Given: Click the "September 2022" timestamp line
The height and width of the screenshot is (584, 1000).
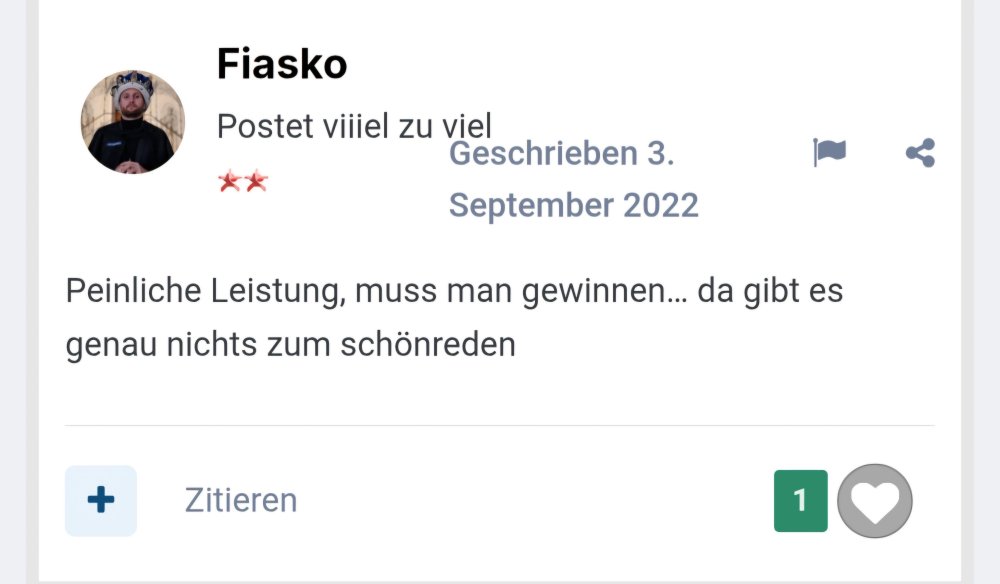Looking at the screenshot, I should 573,205.
